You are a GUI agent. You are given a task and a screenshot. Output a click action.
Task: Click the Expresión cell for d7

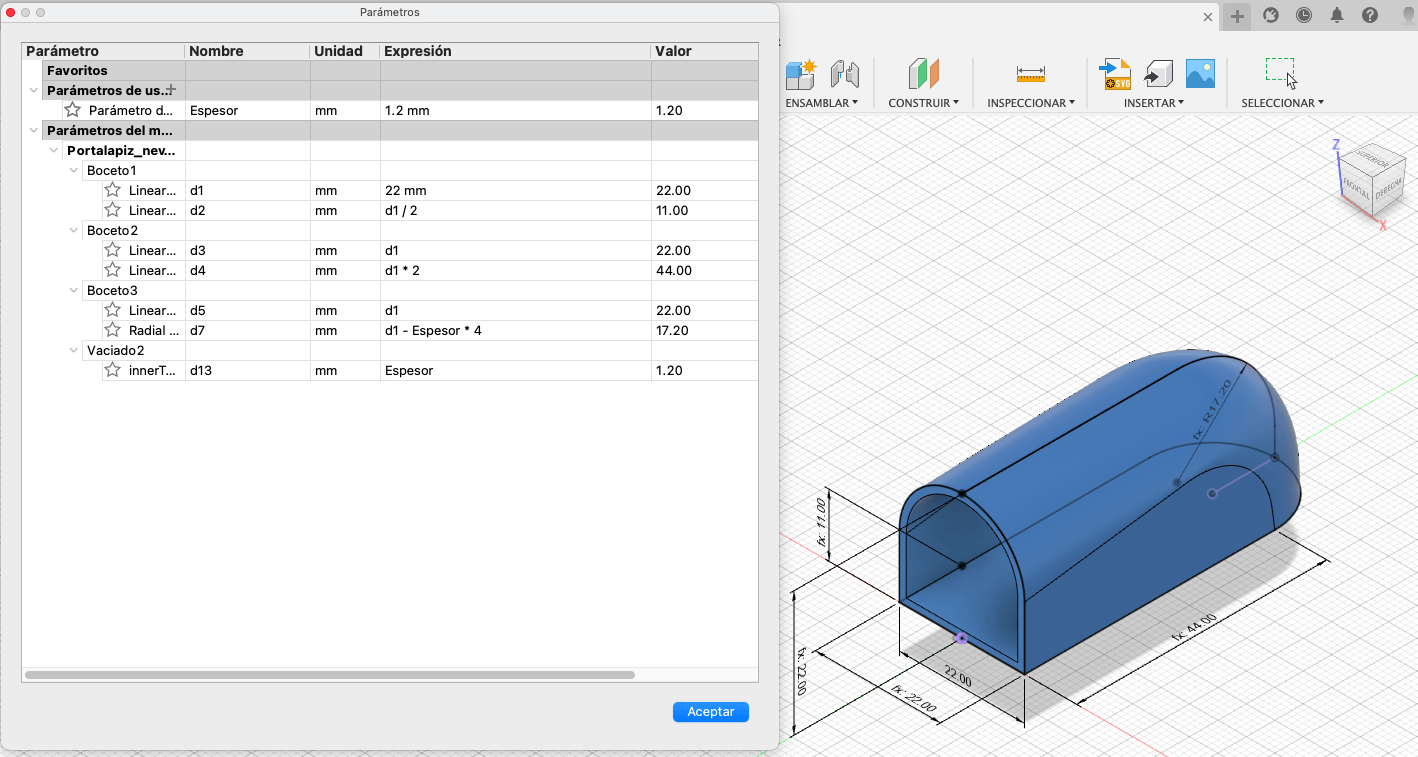514,330
